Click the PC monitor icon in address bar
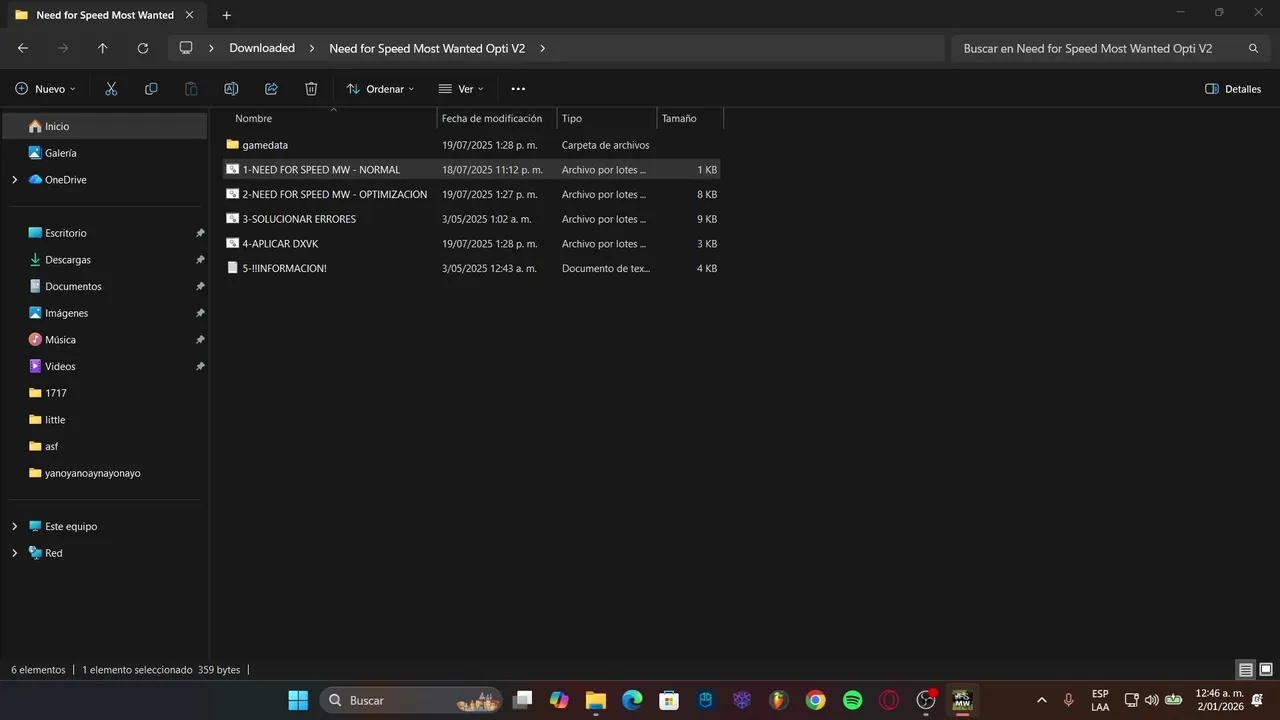The image size is (1280, 720). click(x=186, y=48)
